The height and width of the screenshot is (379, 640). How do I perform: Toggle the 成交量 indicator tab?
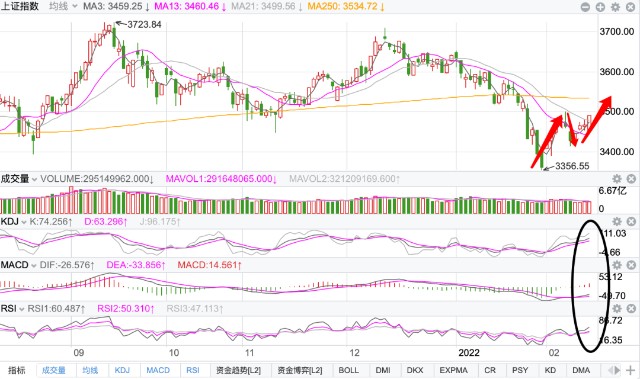(x=54, y=370)
